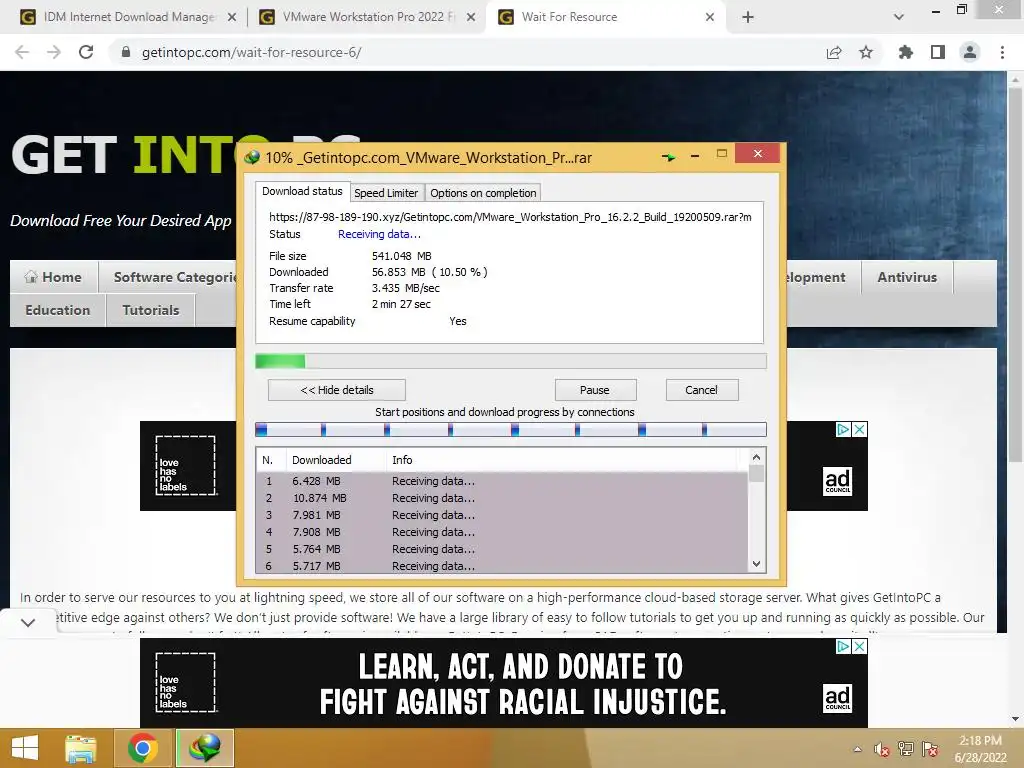
Task: Click the Chrome taskbar icon
Action: [x=142, y=748]
